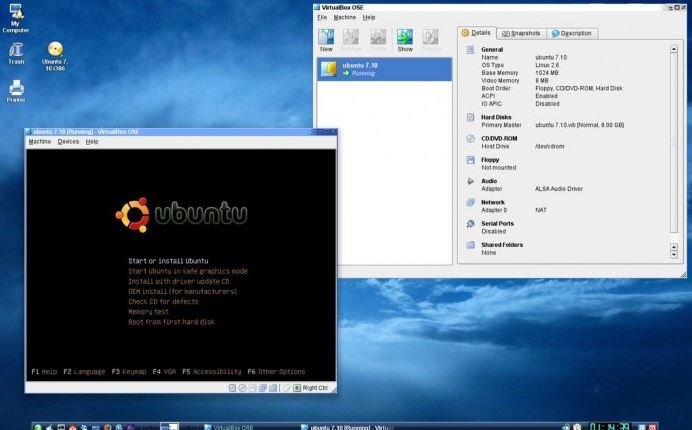Switch to the Snapshots tab
692x430 pixels.
521,34
